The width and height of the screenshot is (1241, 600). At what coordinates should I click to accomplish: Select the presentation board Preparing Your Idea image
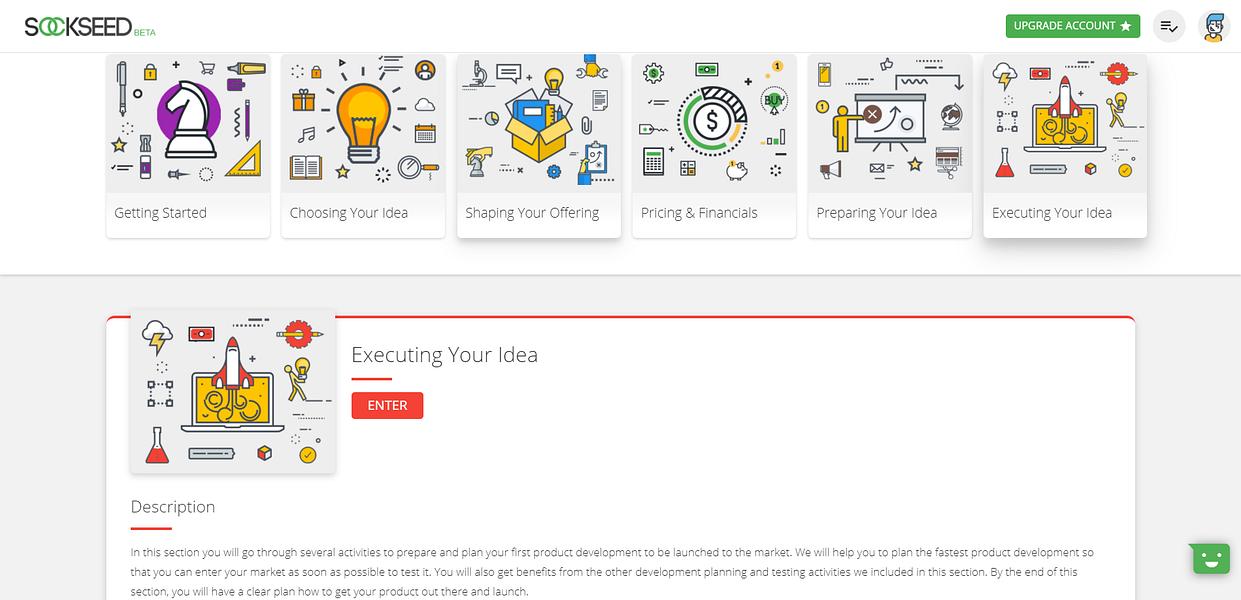(890, 123)
